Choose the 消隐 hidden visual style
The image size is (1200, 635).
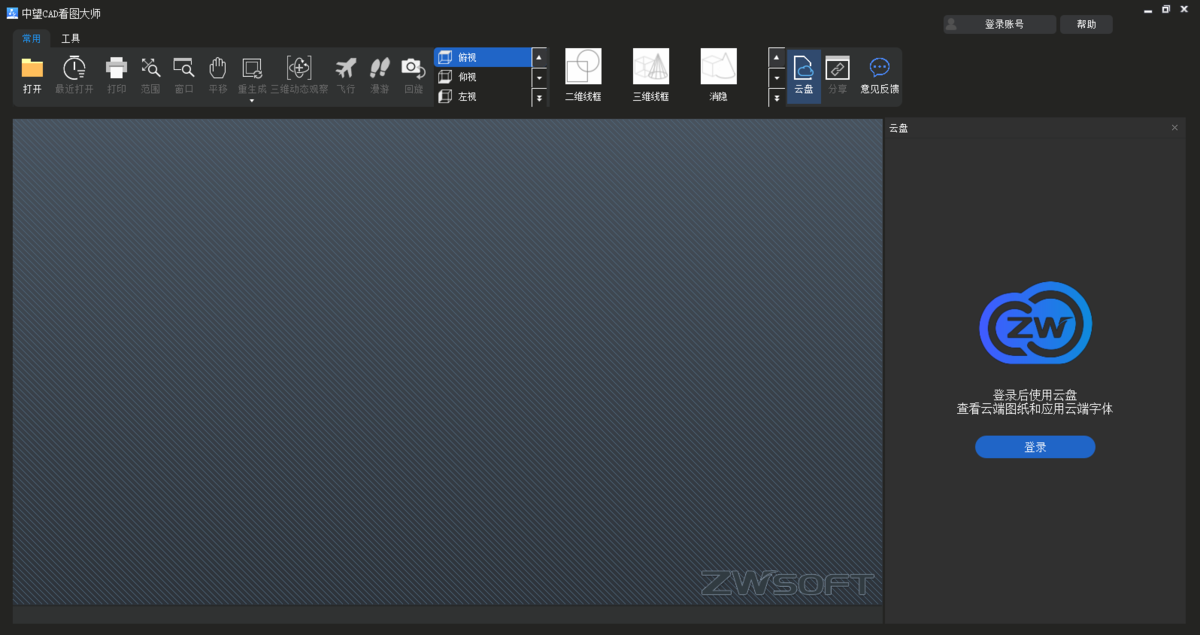tap(719, 76)
